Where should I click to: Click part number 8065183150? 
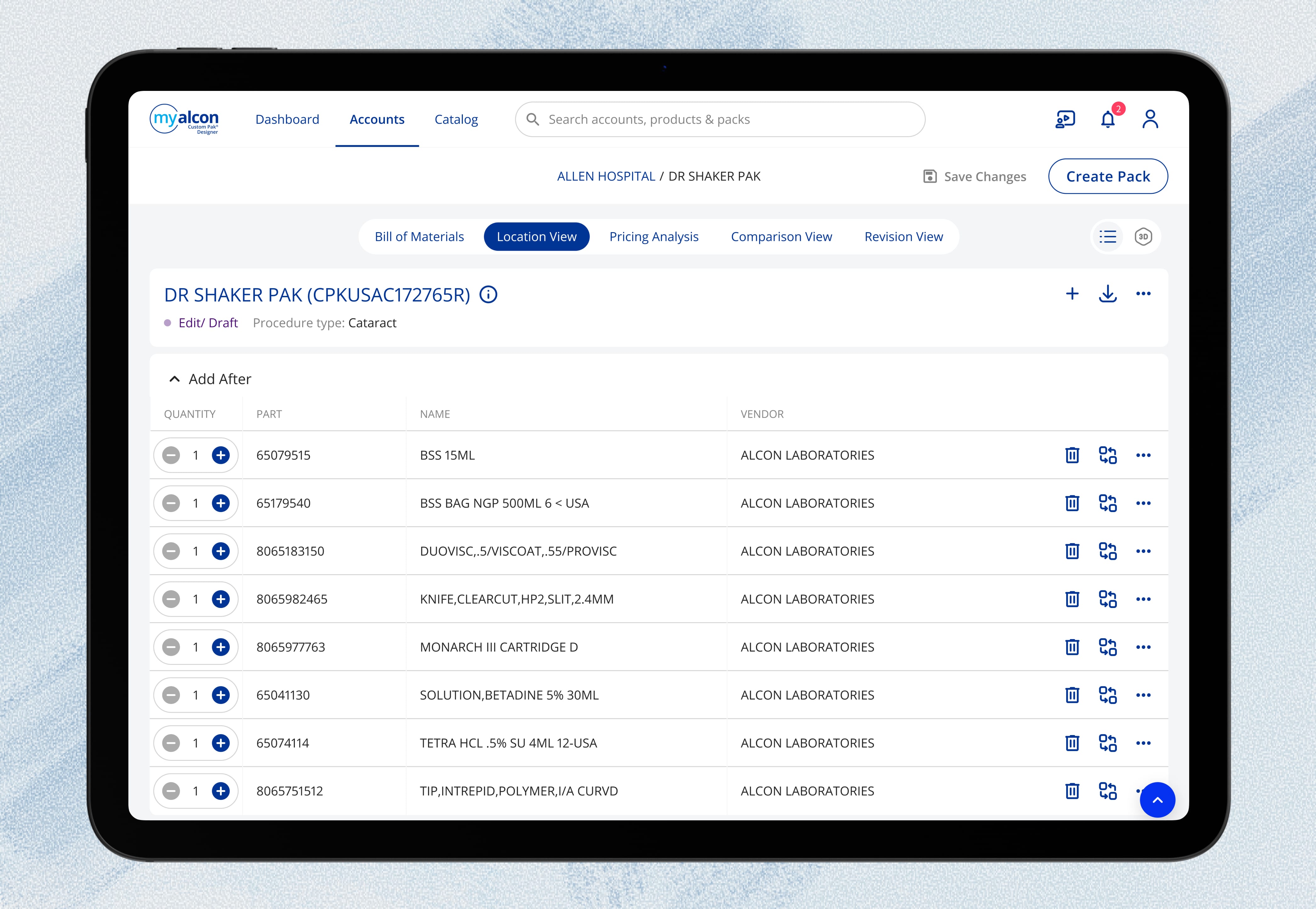pos(290,551)
